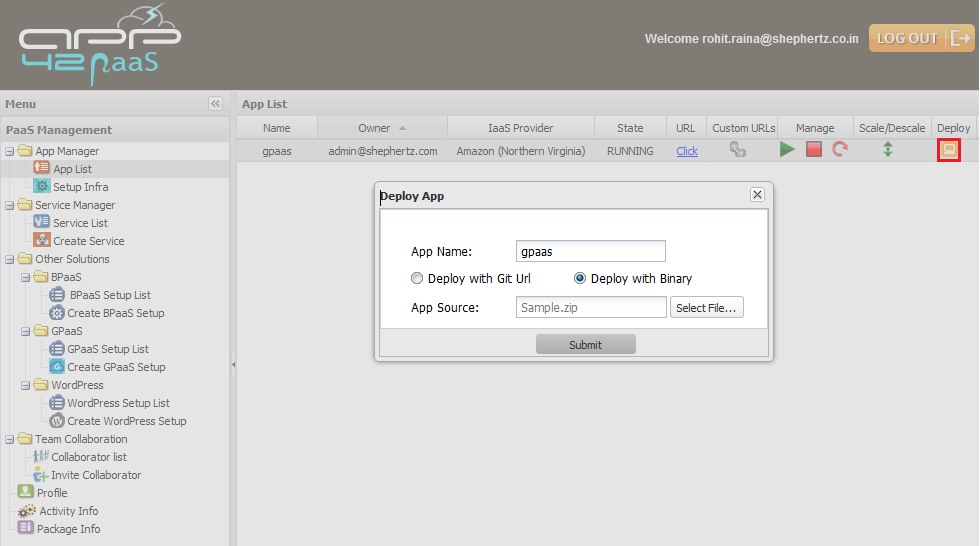Open Custom URLs chain icon
The image size is (980, 546).
coord(738,150)
